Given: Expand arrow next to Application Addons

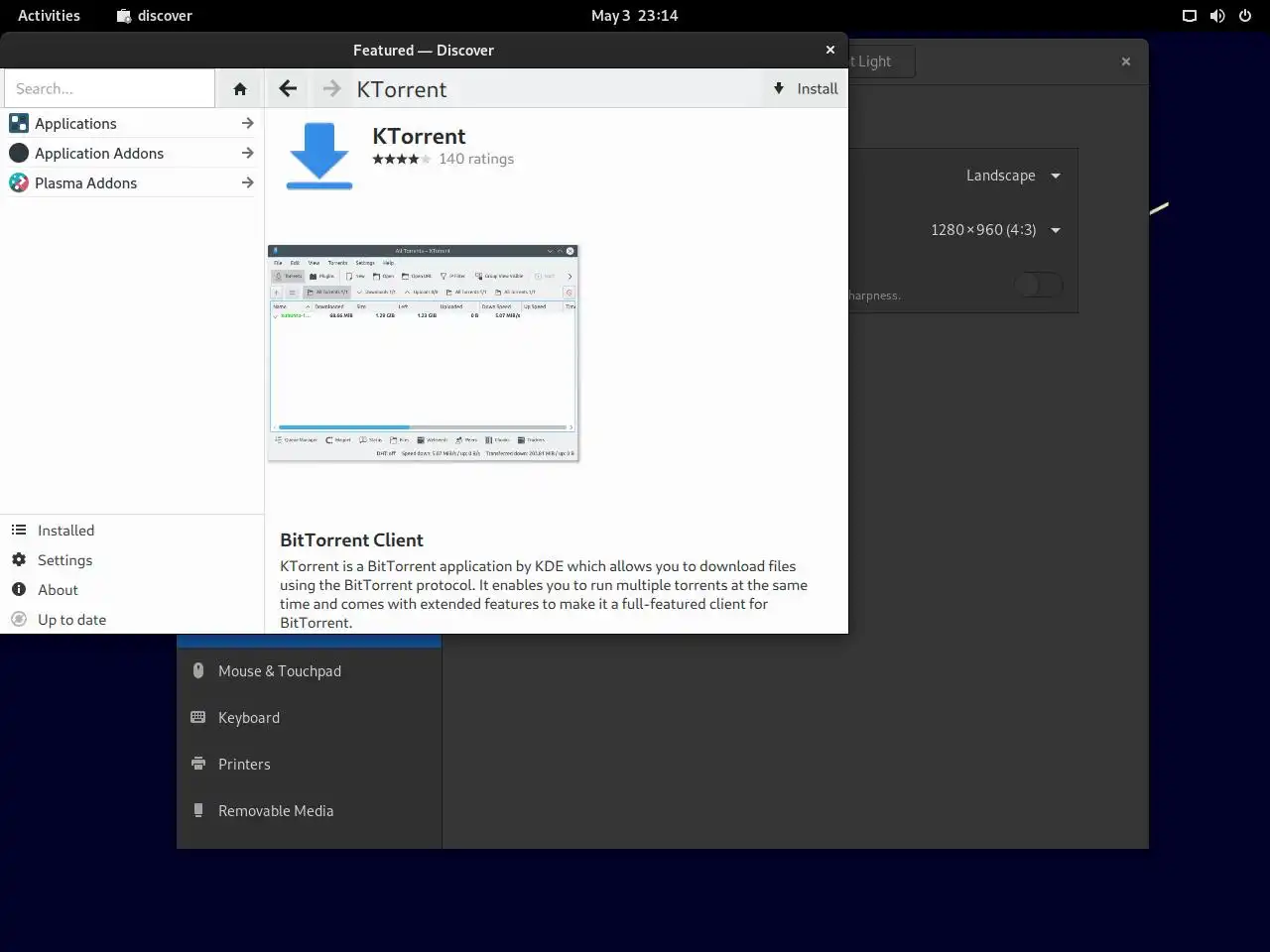Looking at the screenshot, I should (x=247, y=153).
